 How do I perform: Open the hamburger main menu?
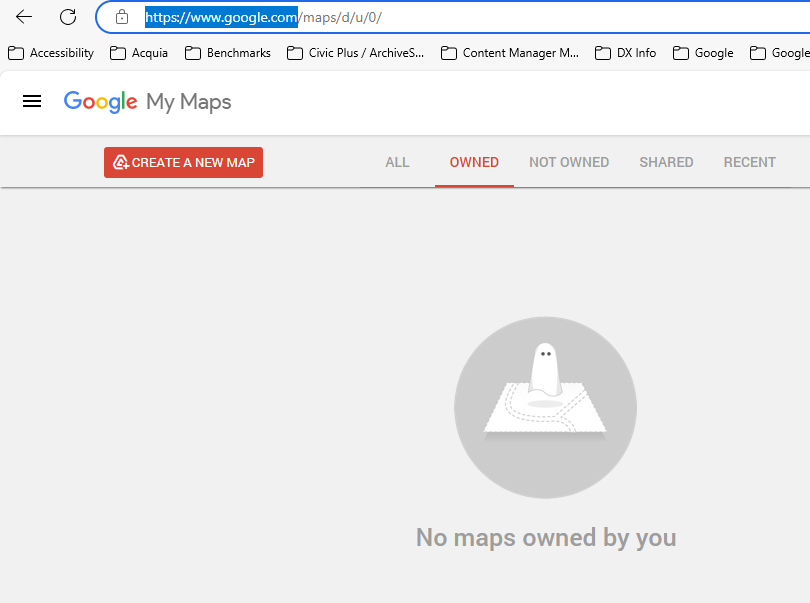coord(32,101)
